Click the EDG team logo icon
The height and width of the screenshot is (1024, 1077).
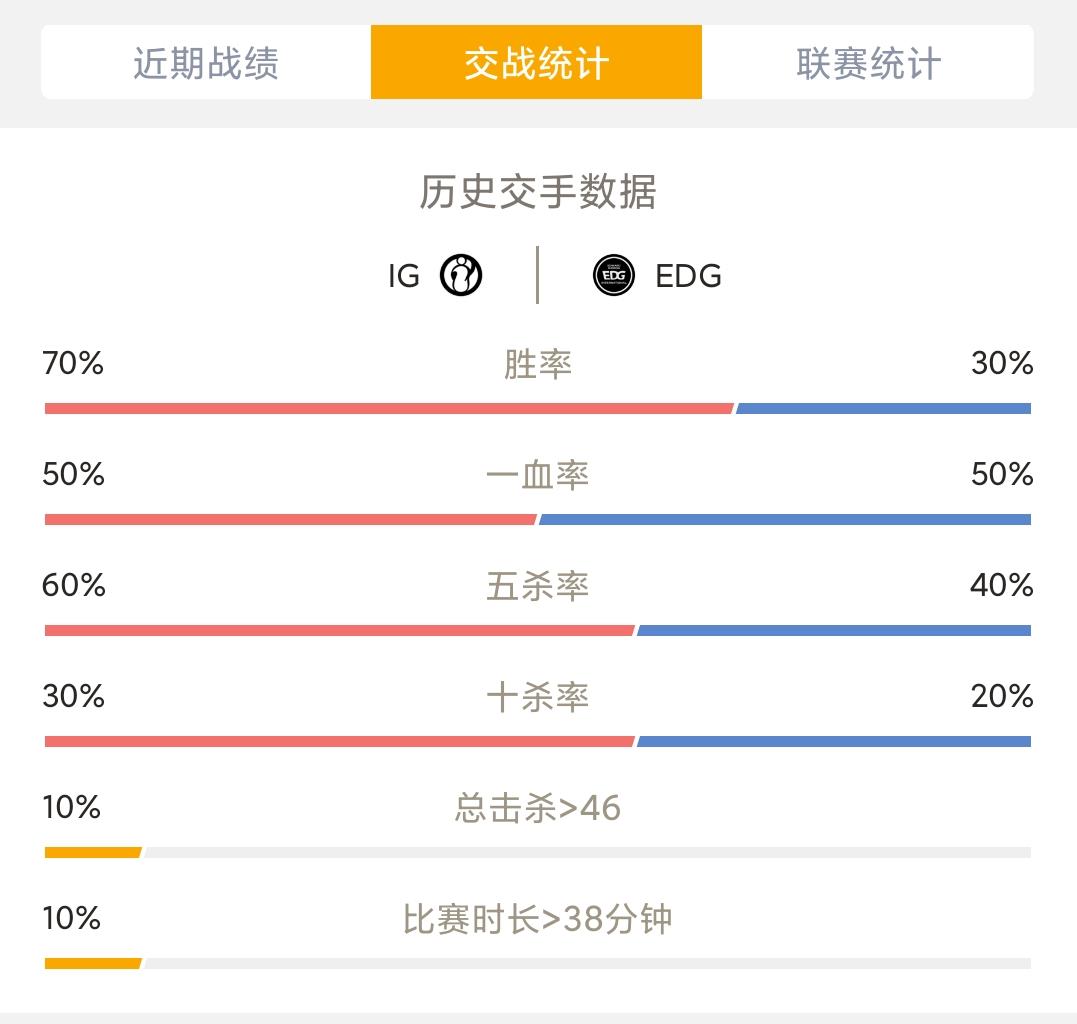(613, 275)
